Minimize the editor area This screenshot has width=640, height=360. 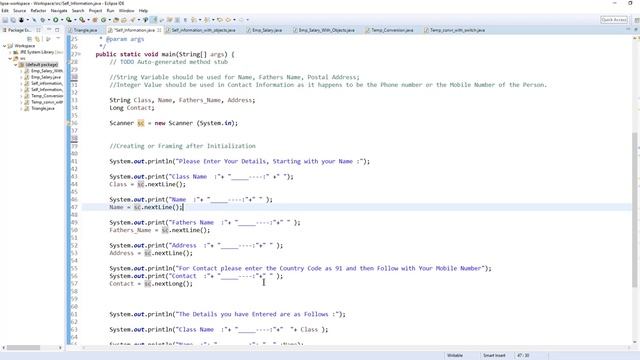coord(628,29)
